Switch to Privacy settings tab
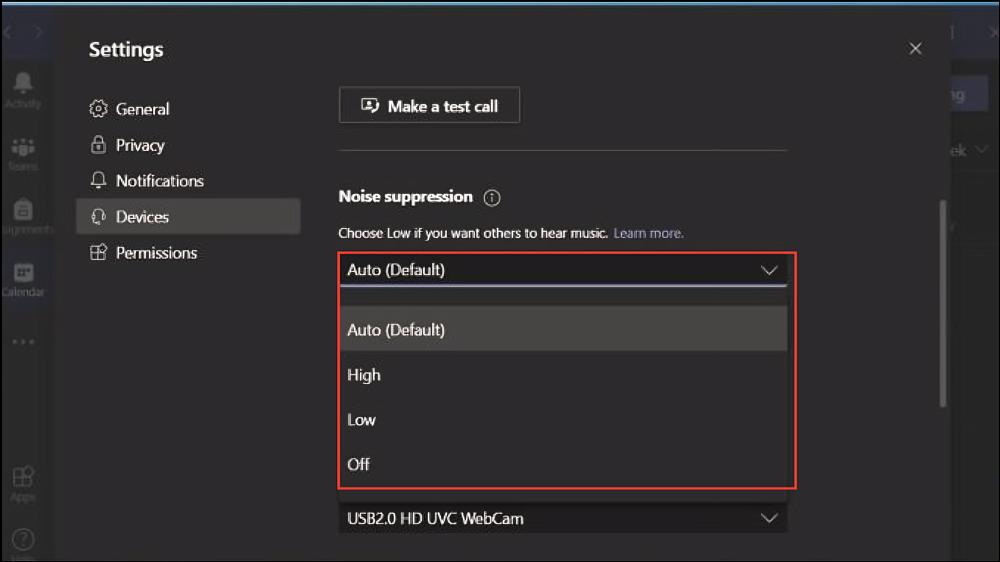The width and height of the screenshot is (1000, 562). [x=139, y=145]
